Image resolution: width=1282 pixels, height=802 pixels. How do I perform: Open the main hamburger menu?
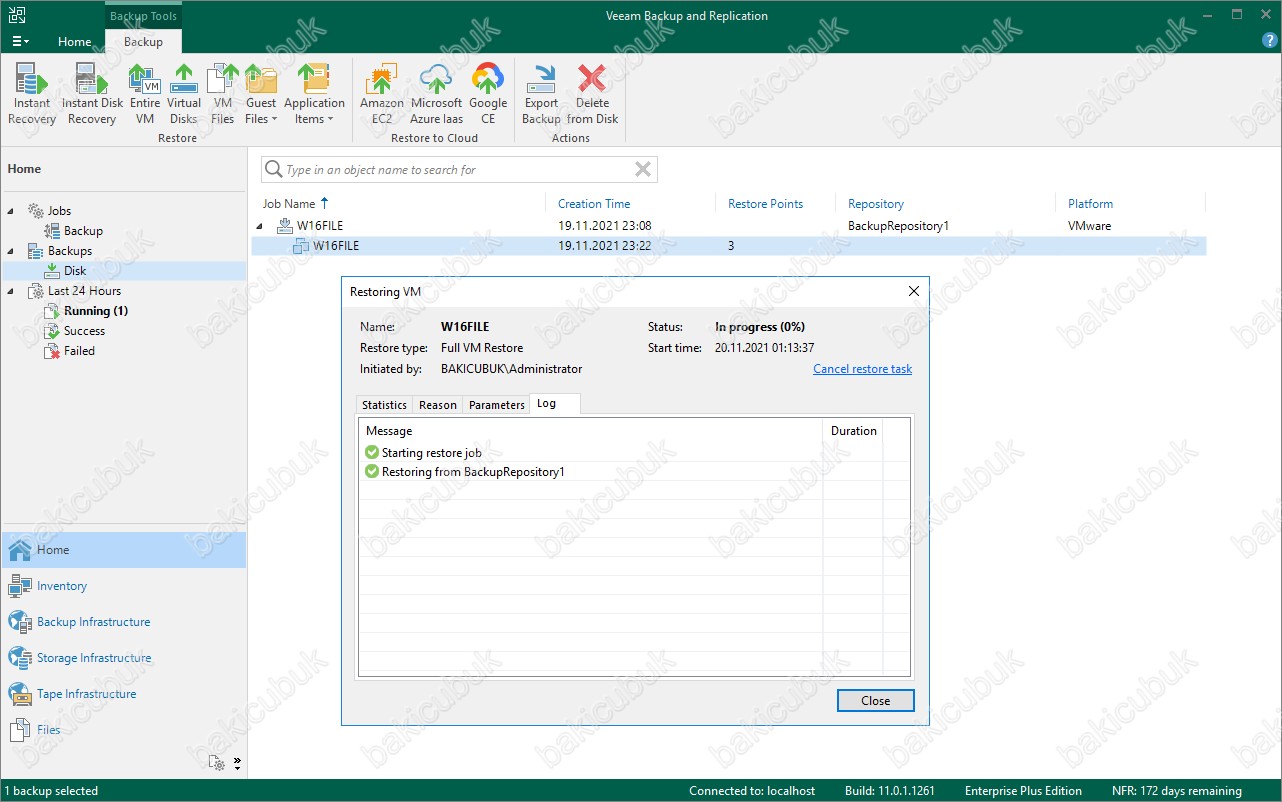[x=20, y=42]
